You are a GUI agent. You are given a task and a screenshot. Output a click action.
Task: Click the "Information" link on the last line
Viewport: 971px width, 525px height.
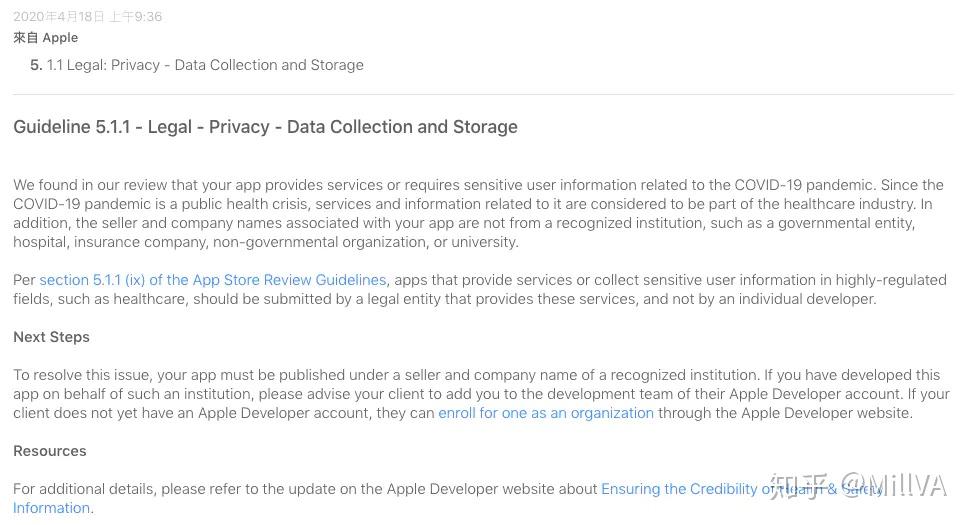point(52,508)
